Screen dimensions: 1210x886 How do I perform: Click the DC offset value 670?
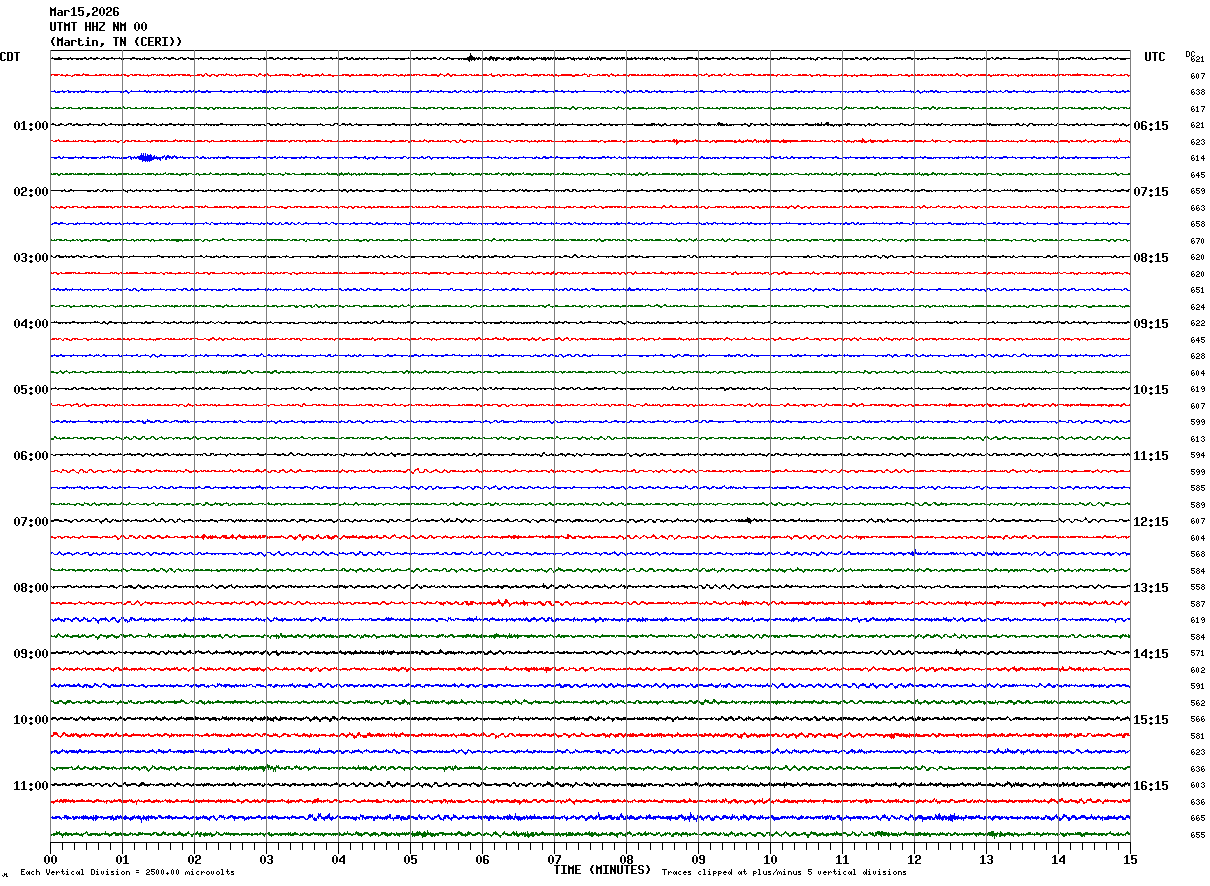pyautogui.click(x=1197, y=241)
